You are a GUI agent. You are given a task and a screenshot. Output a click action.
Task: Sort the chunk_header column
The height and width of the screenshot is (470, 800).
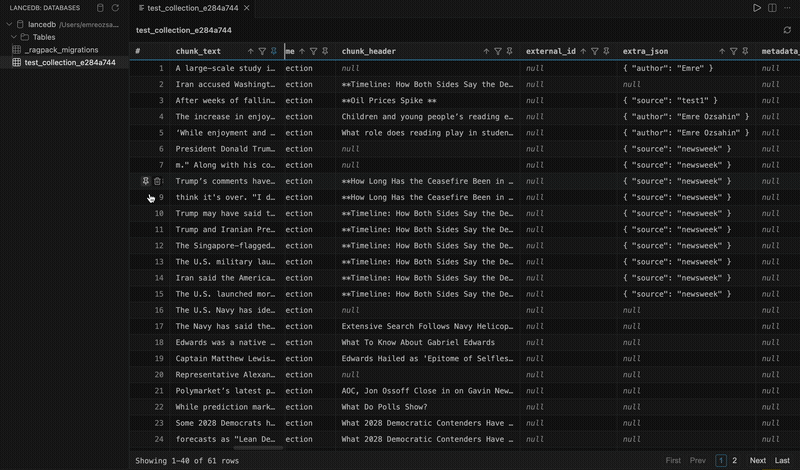point(486,51)
